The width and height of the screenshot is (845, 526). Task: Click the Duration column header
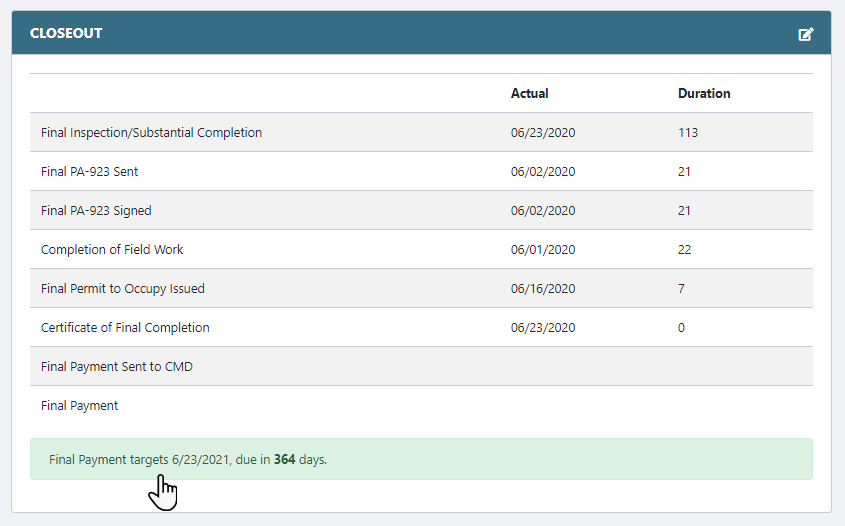tap(704, 93)
